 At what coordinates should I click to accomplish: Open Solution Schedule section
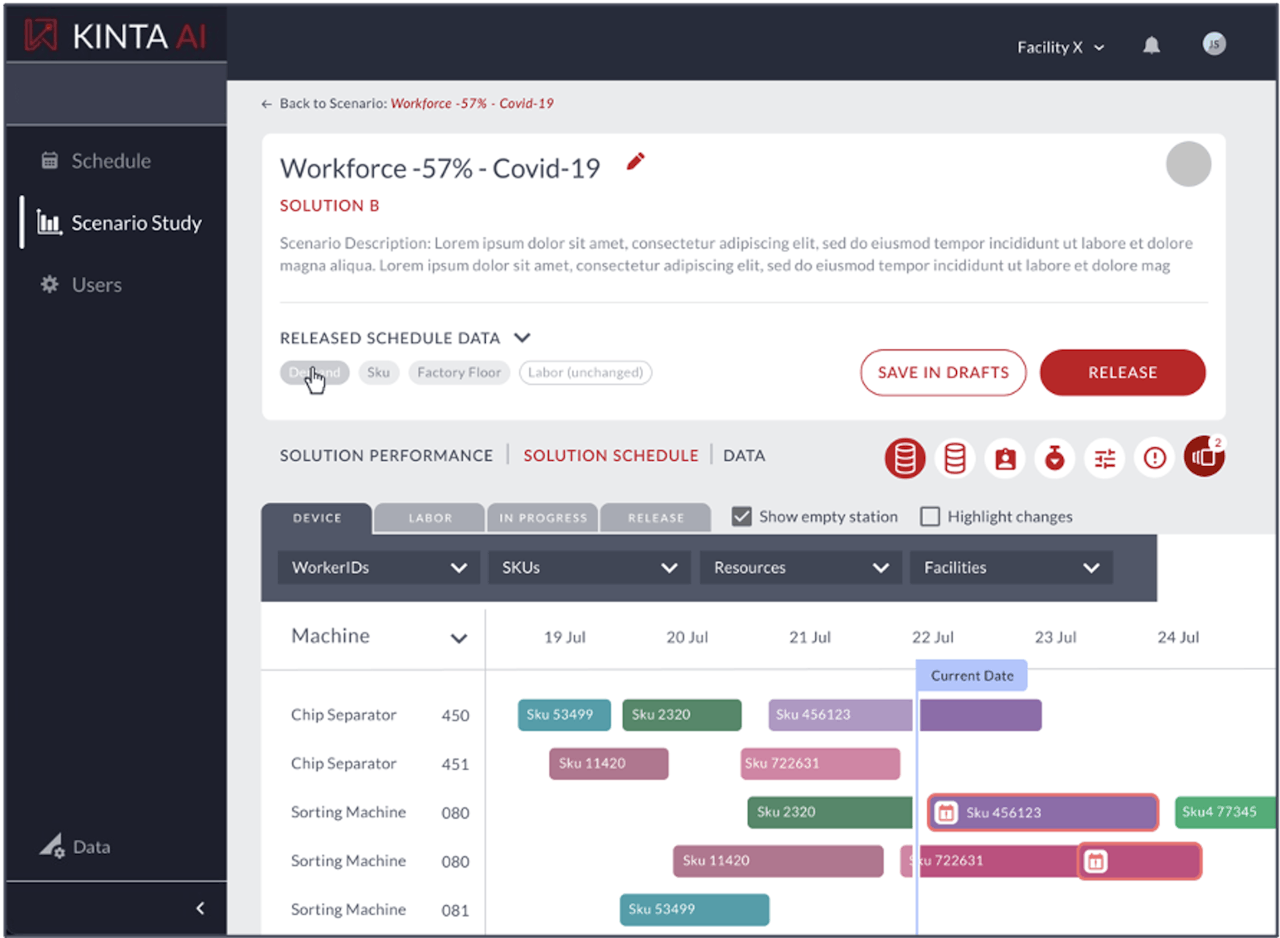tap(611, 456)
